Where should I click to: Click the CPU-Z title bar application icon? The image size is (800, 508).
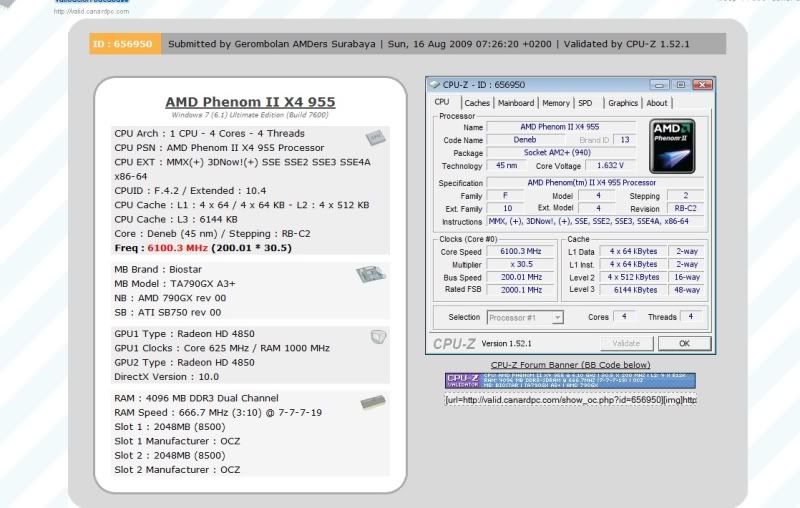(434, 85)
